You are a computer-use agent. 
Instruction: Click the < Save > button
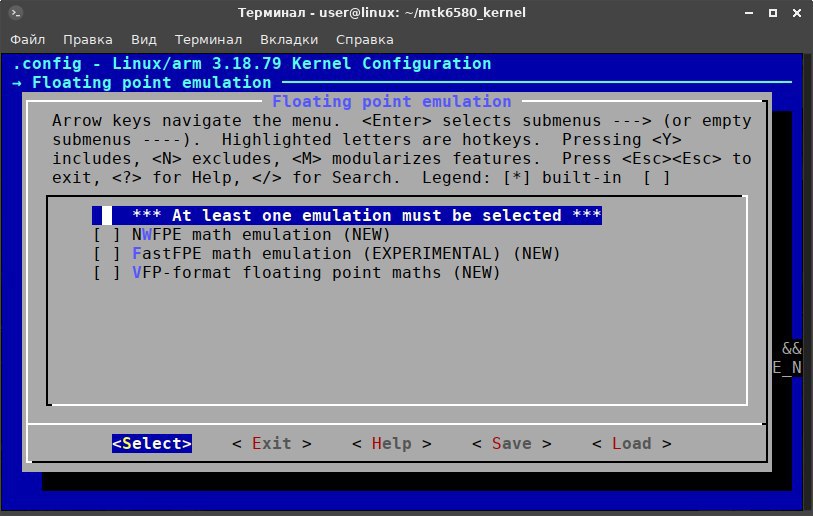511,443
